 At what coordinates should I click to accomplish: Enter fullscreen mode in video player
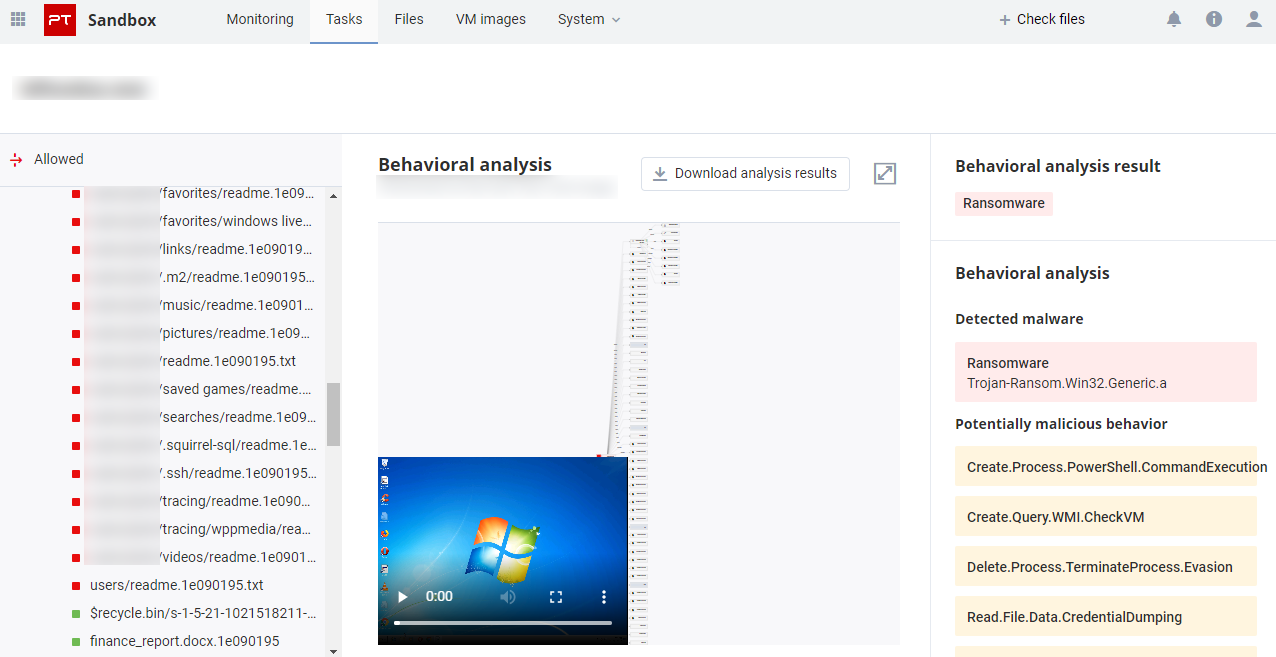tap(556, 597)
